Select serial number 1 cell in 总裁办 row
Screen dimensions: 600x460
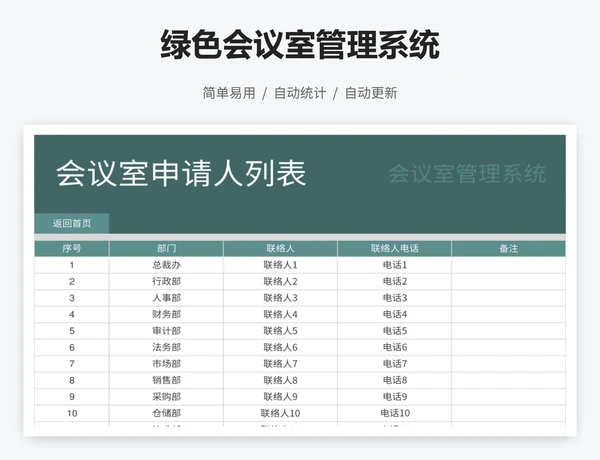[72, 265]
